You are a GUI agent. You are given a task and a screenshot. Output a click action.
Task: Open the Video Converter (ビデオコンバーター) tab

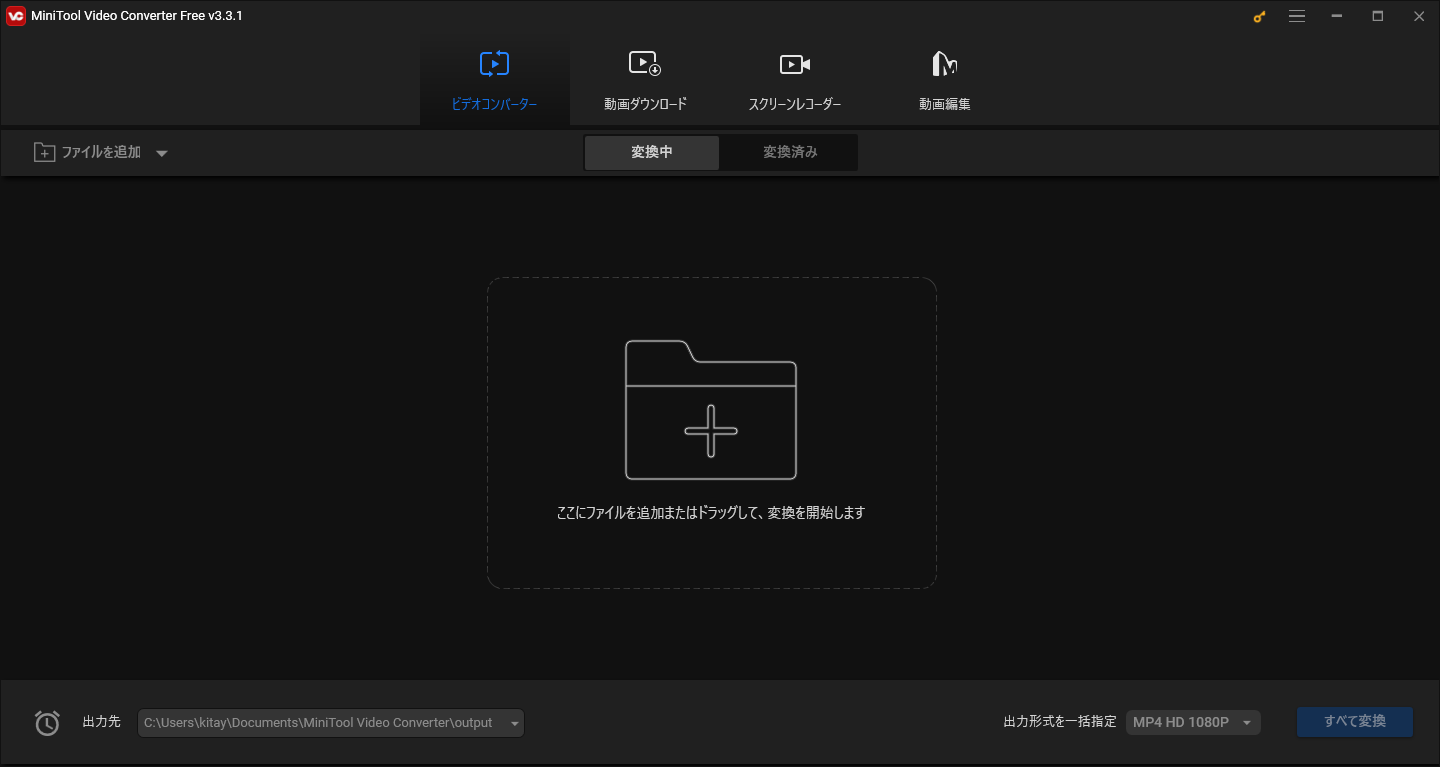[494, 81]
